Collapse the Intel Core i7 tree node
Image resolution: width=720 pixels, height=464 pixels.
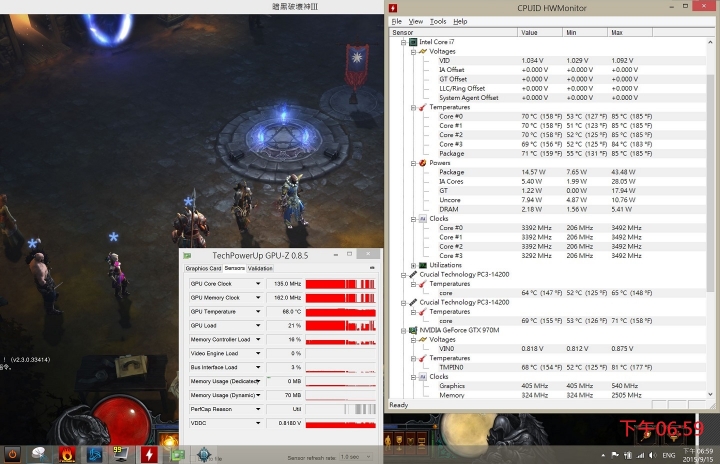coord(403,42)
